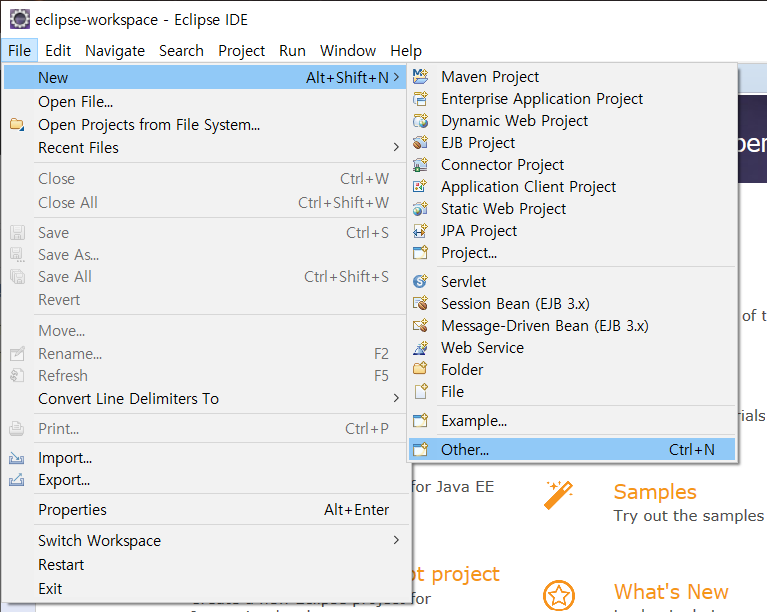The height and width of the screenshot is (612, 767).
Task: Click the Dynamic Web Project globe icon
Action: (x=420, y=121)
